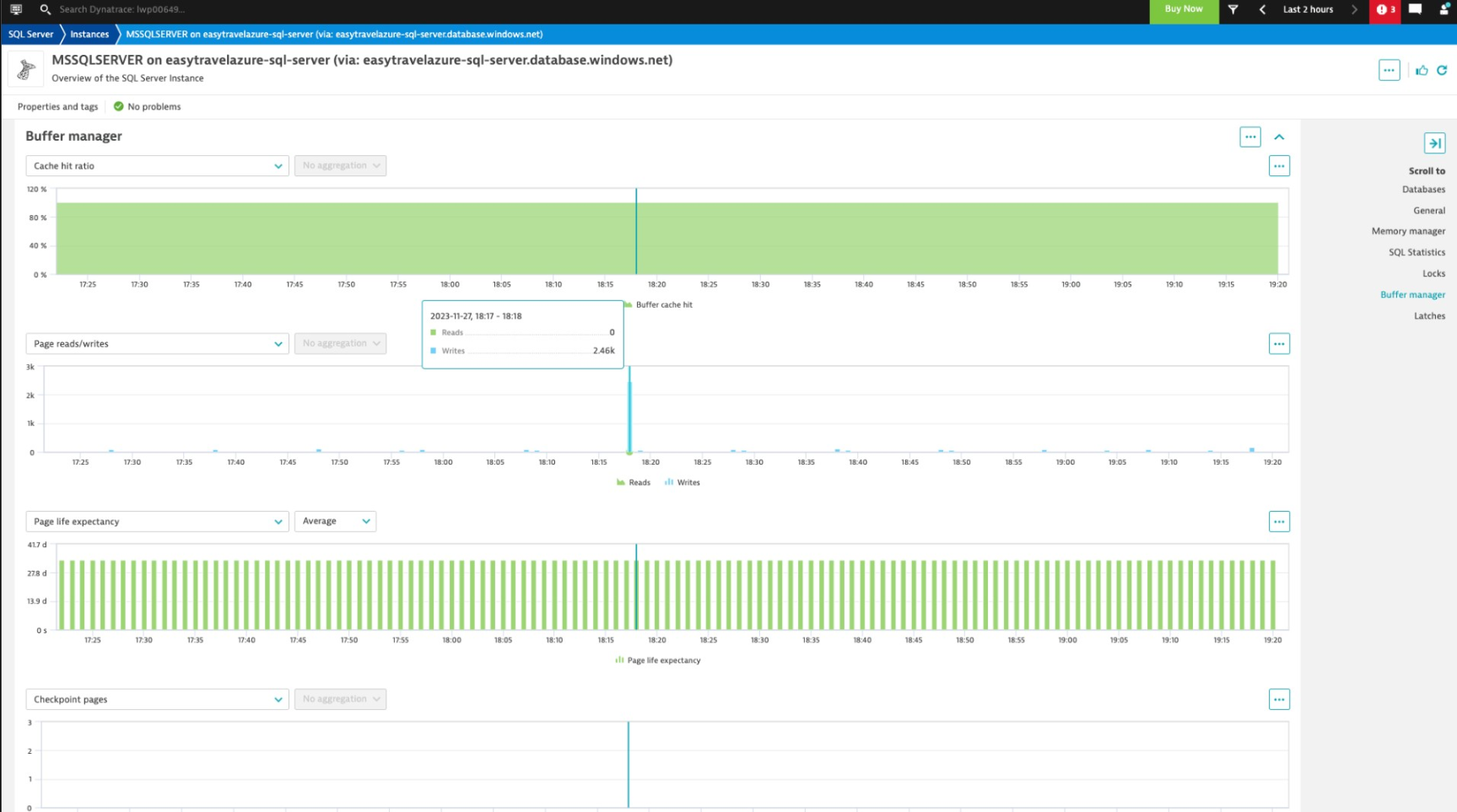Viewport: 1457px width, 812px height.
Task: Open the Average aggregation dropdown
Action: coord(335,521)
